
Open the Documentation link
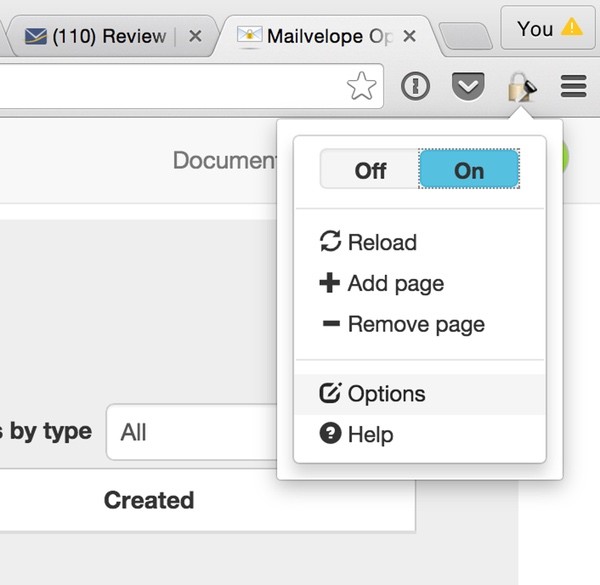coord(225,160)
